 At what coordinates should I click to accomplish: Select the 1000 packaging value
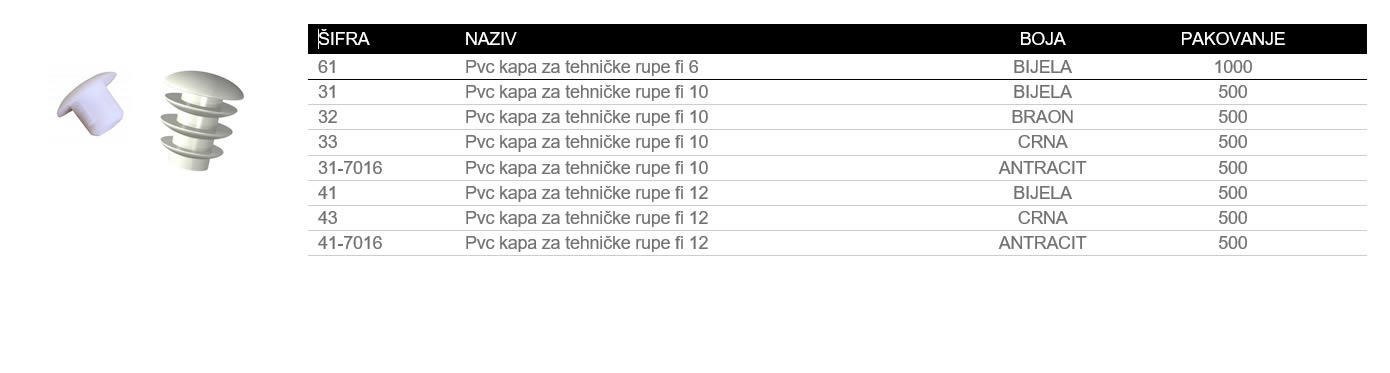point(1233,67)
